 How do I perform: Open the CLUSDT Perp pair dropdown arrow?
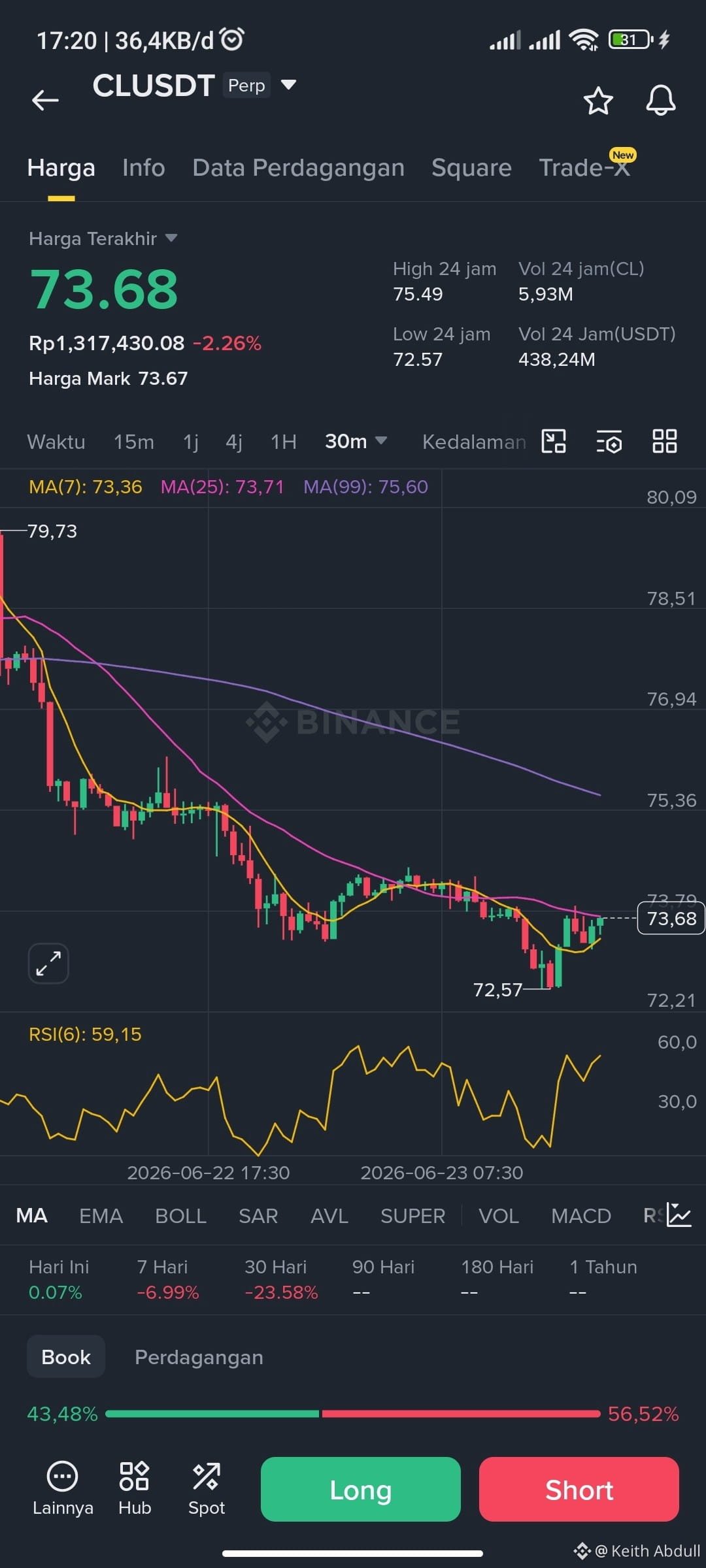click(288, 85)
